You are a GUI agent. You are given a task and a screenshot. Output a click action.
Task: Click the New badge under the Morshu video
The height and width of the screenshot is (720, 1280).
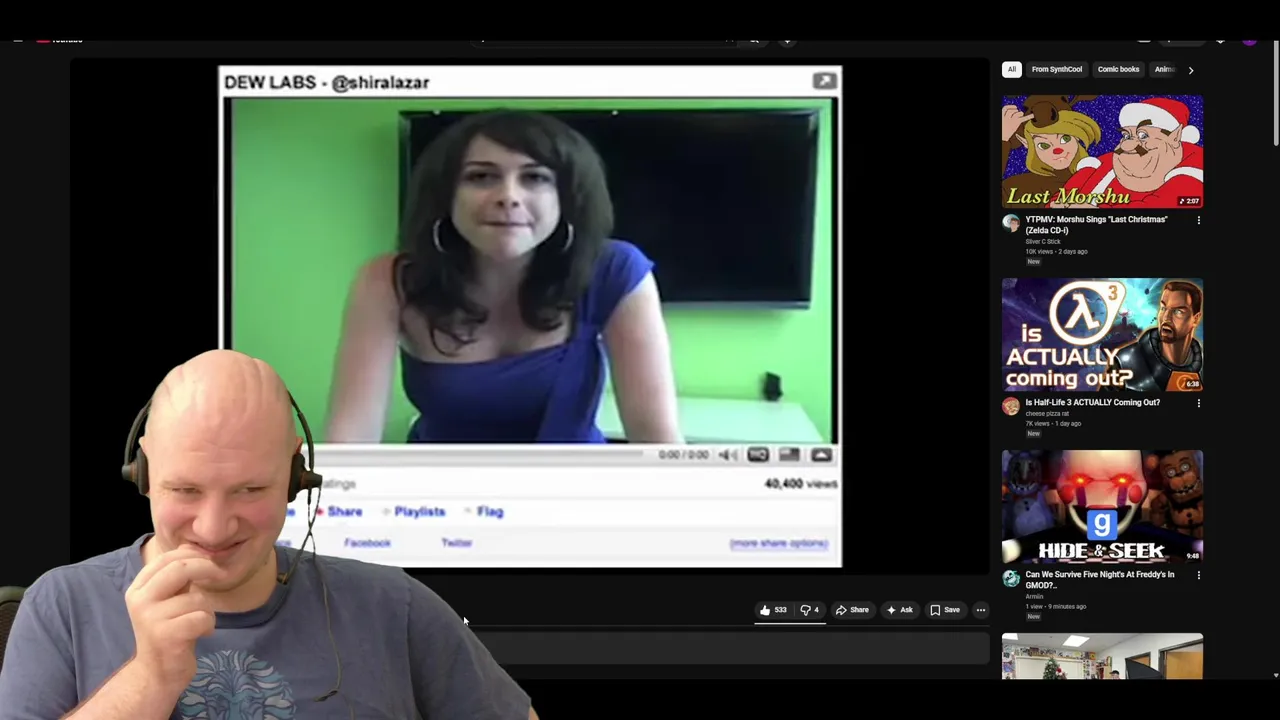tap(1033, 262)
